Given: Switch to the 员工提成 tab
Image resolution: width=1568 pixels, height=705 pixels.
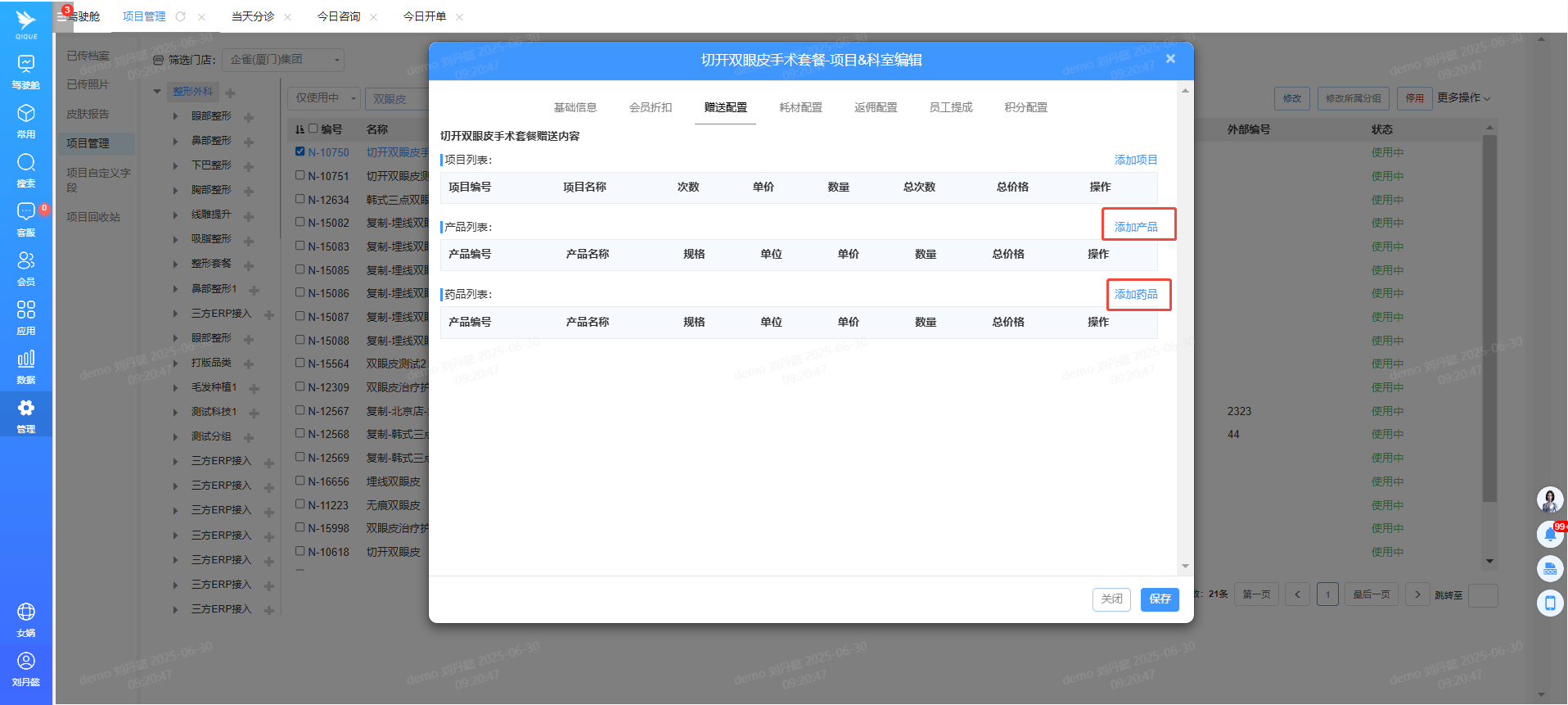Looking at the screenshot, I should 951,107.
